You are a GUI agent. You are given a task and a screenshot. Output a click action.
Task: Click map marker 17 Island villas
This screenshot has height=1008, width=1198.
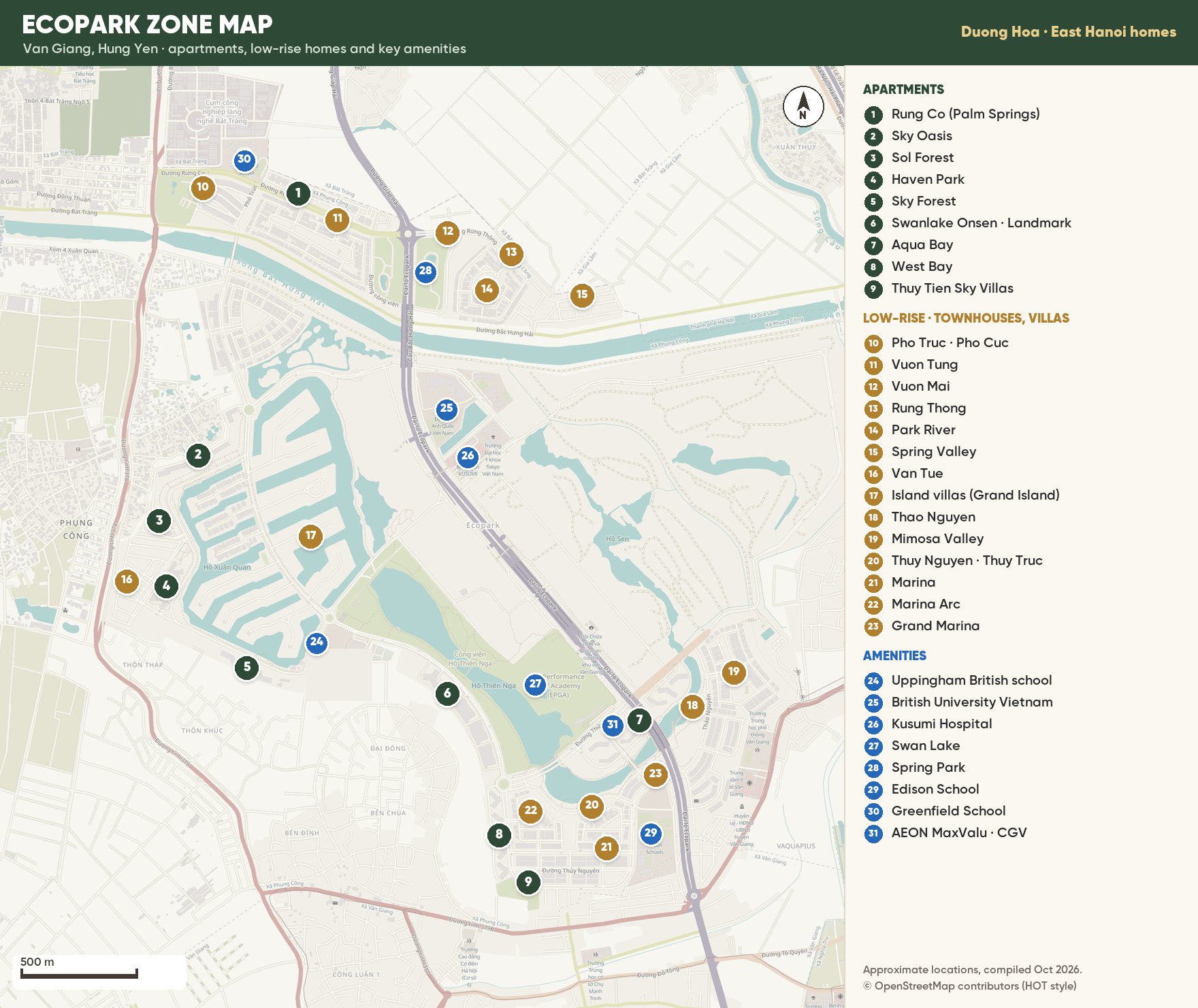(x=311, y=536)
